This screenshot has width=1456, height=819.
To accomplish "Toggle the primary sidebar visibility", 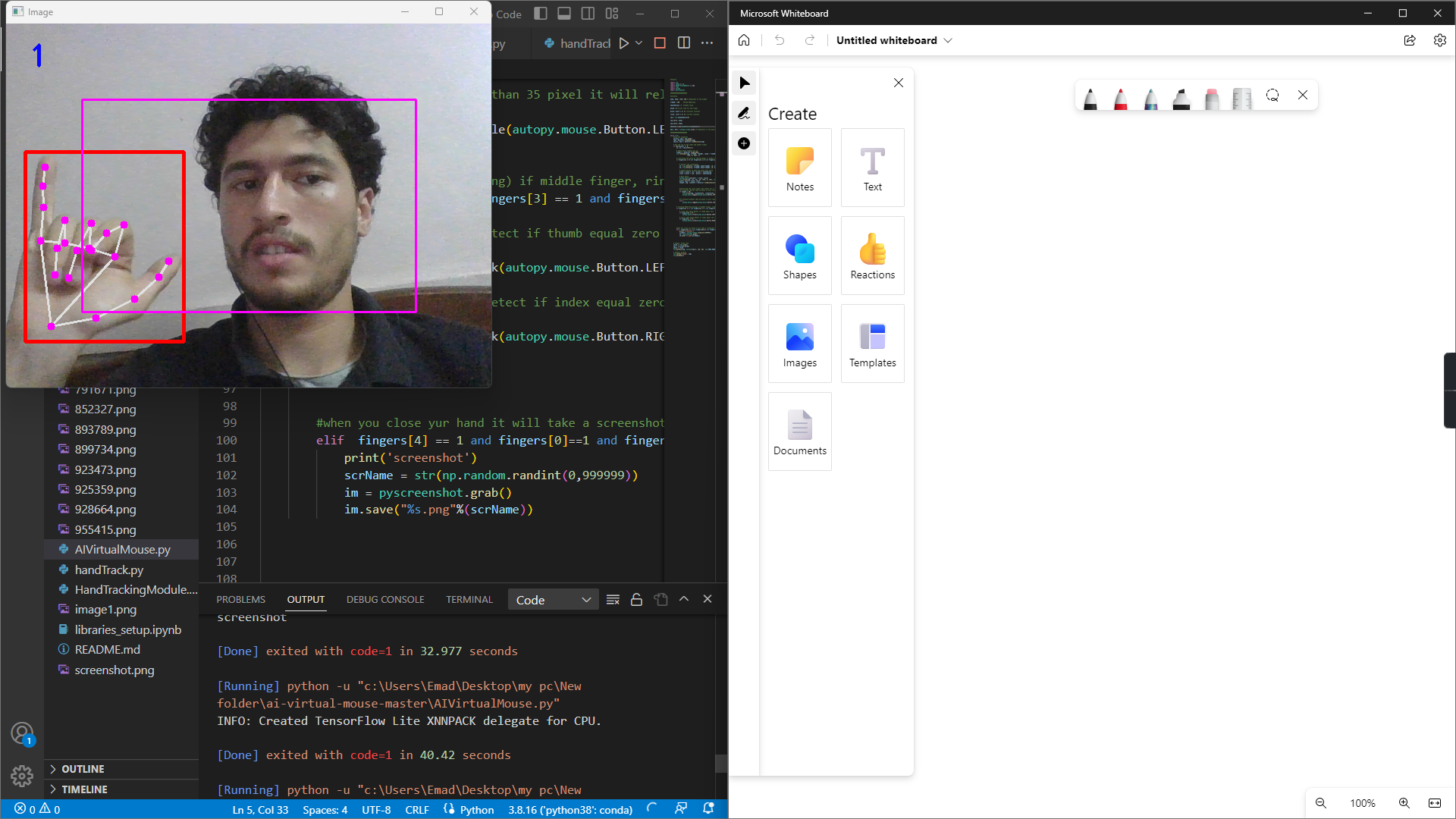I will click(541, 13).
